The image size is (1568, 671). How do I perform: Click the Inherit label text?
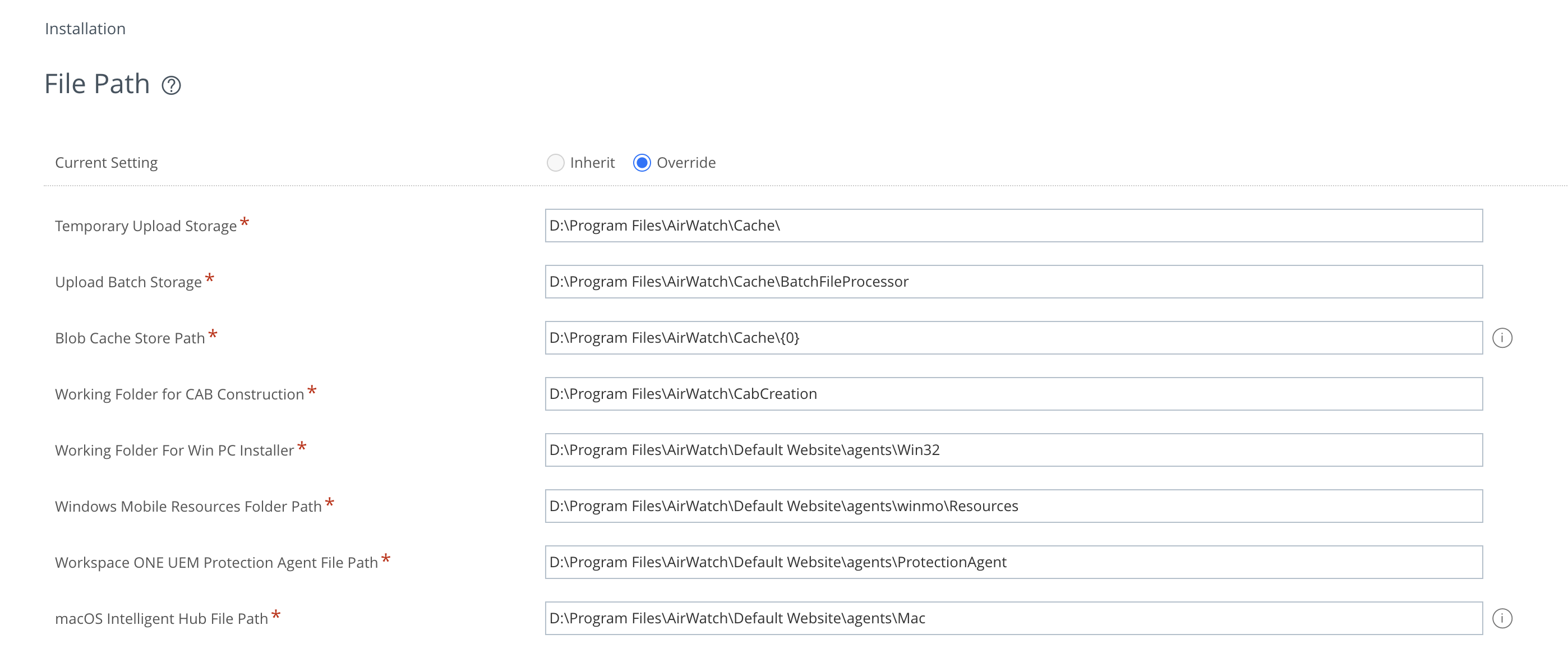click(592, 163)
